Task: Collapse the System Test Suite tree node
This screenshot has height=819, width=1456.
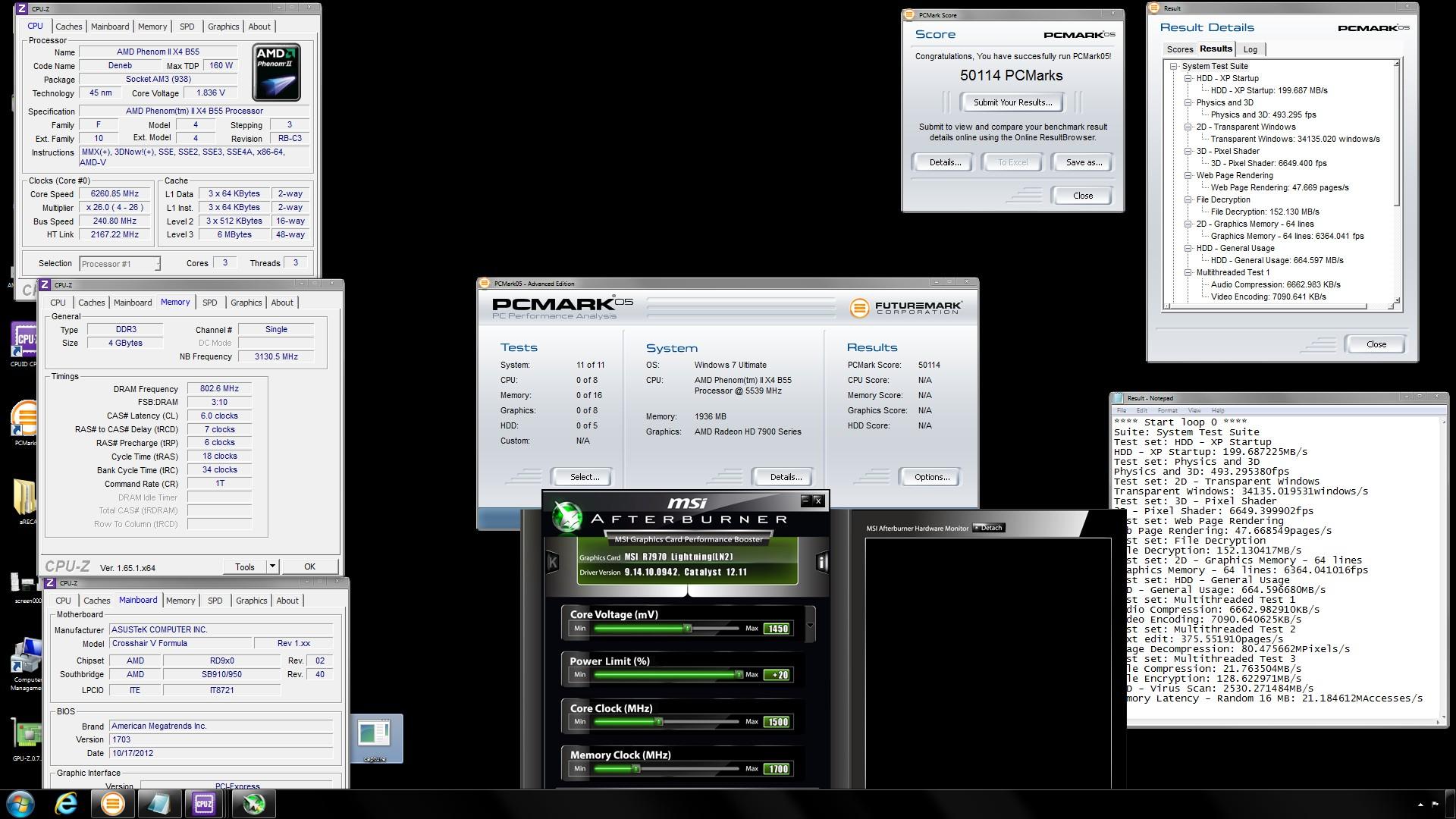Action: point(1174,66)
